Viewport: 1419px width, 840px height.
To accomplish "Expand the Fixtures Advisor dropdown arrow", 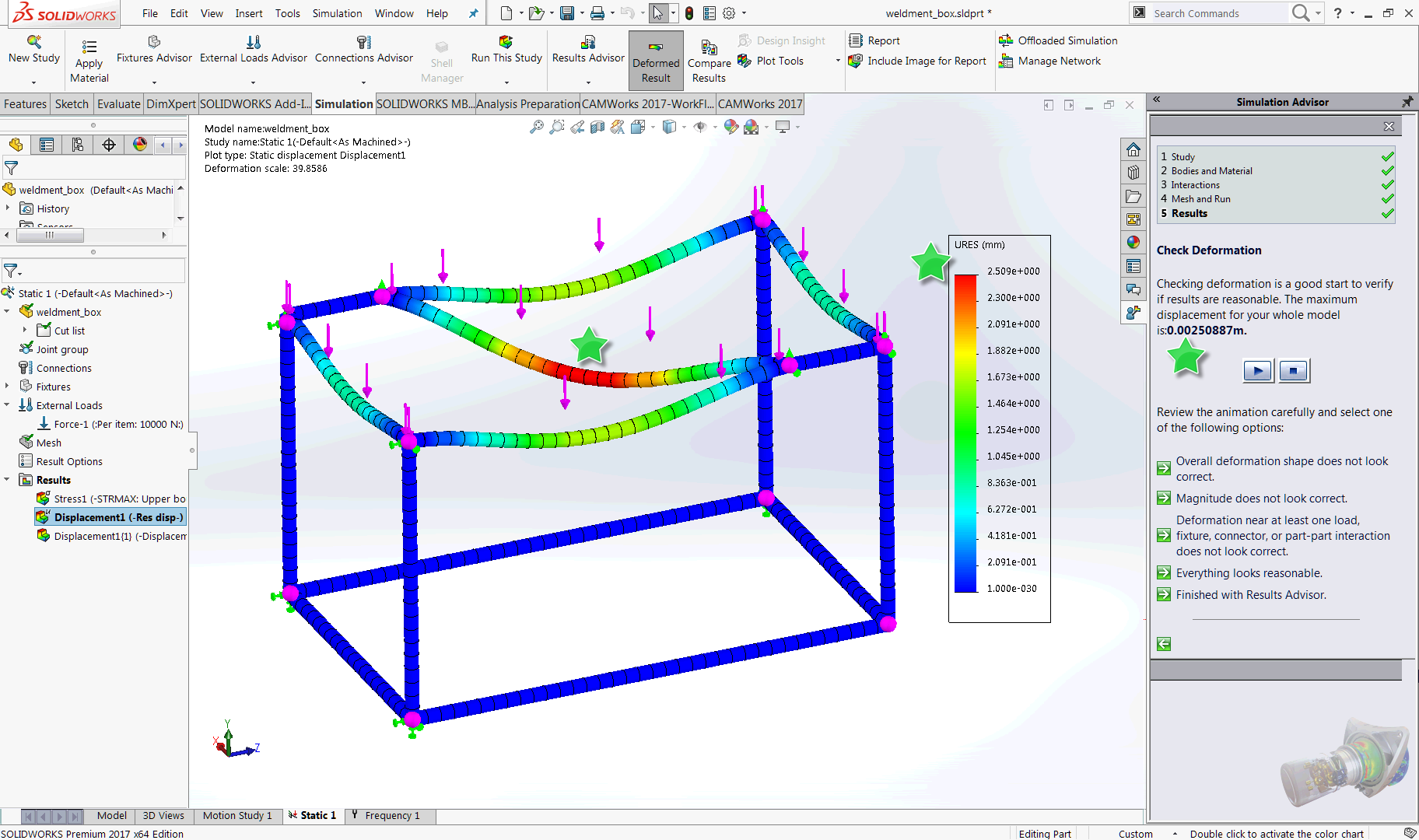I will [154, 82].
